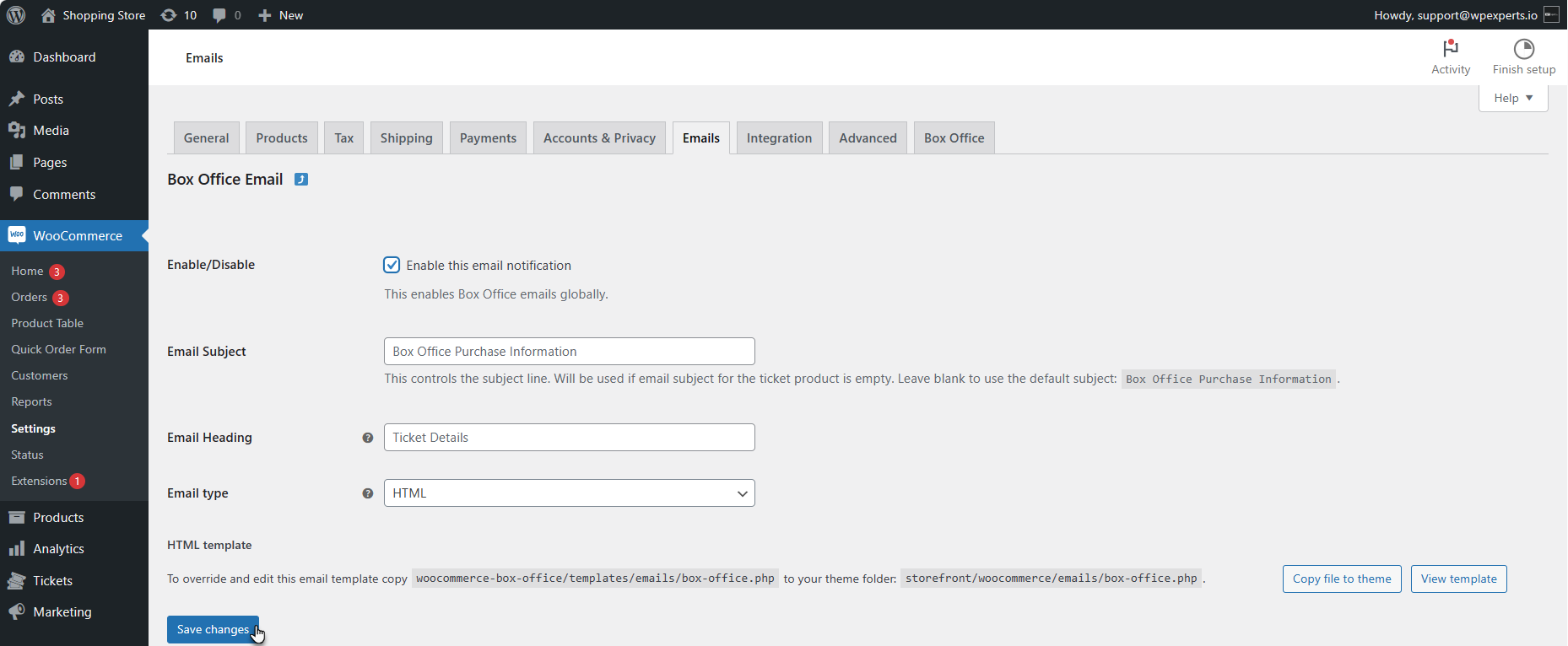Expand the Help dropdown

pos(1513,98)
